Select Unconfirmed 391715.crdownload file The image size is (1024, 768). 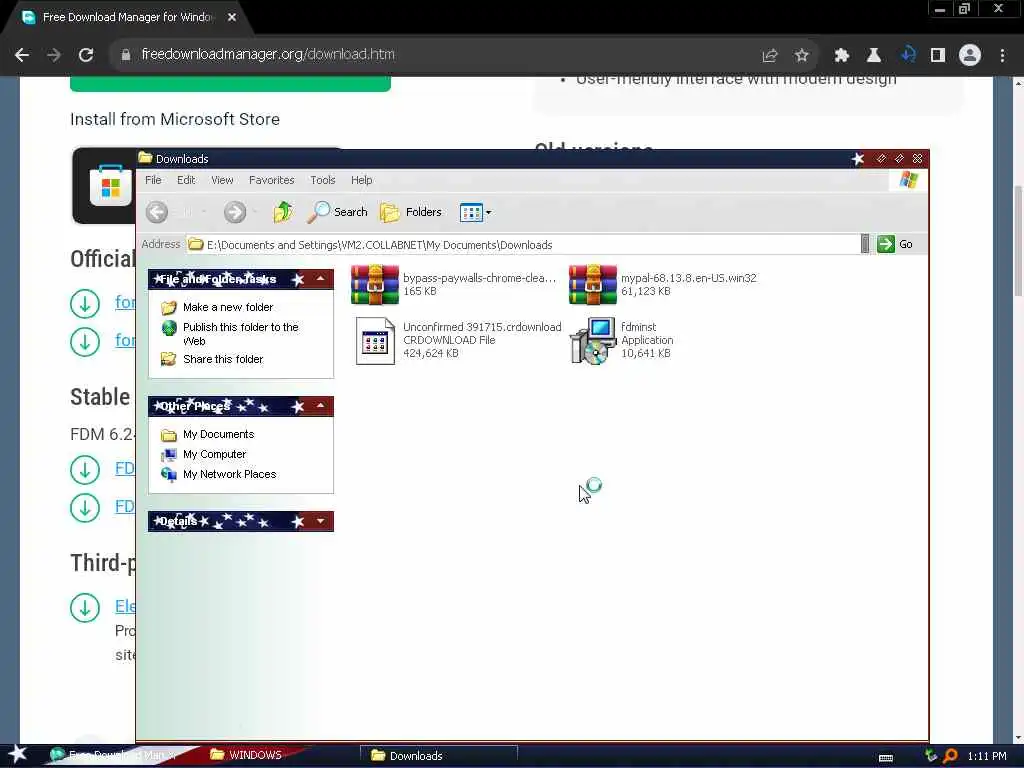457,340
